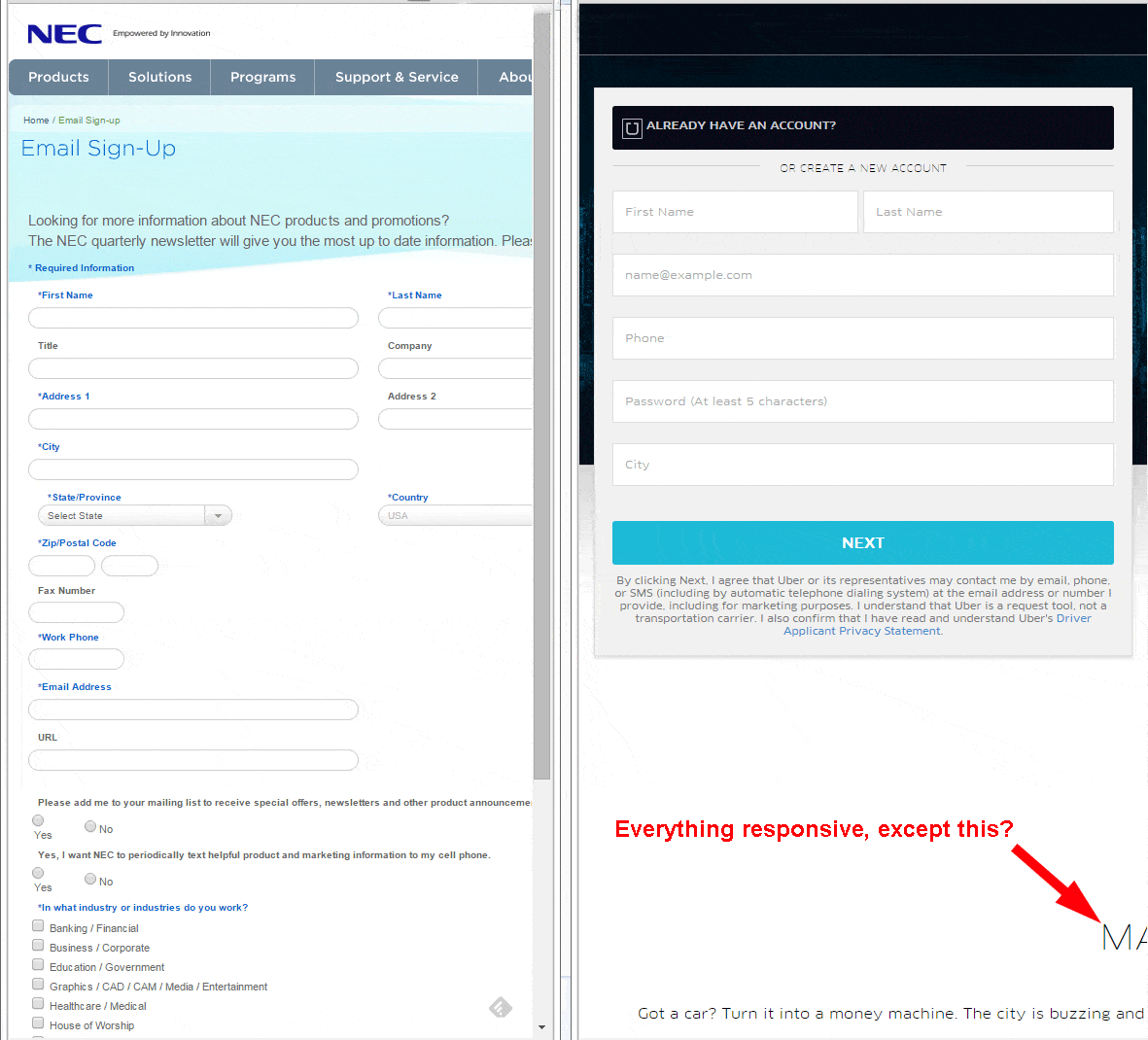Focus the Work Phone field

tap(76, 659)
